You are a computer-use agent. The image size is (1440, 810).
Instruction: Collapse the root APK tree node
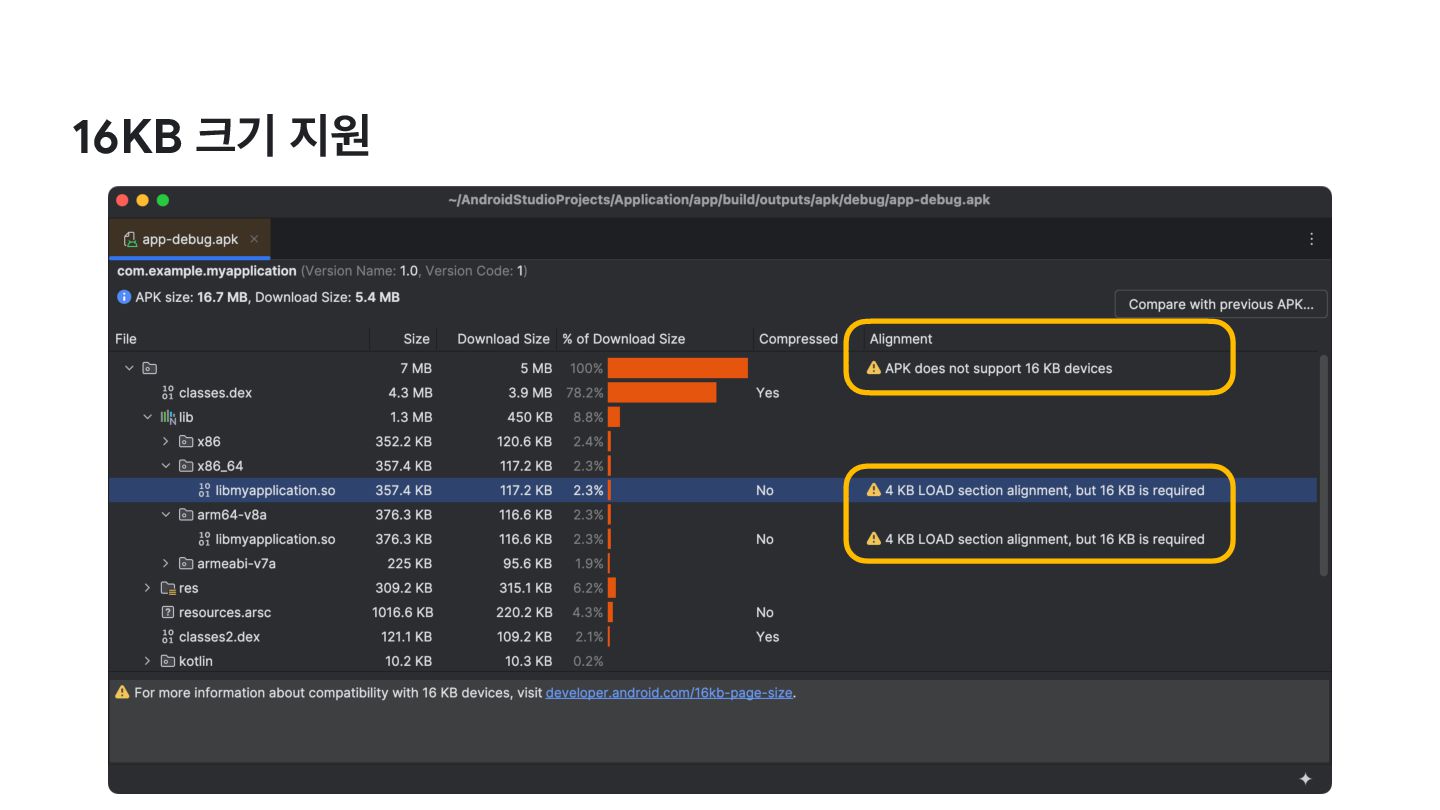pos(129,368)
